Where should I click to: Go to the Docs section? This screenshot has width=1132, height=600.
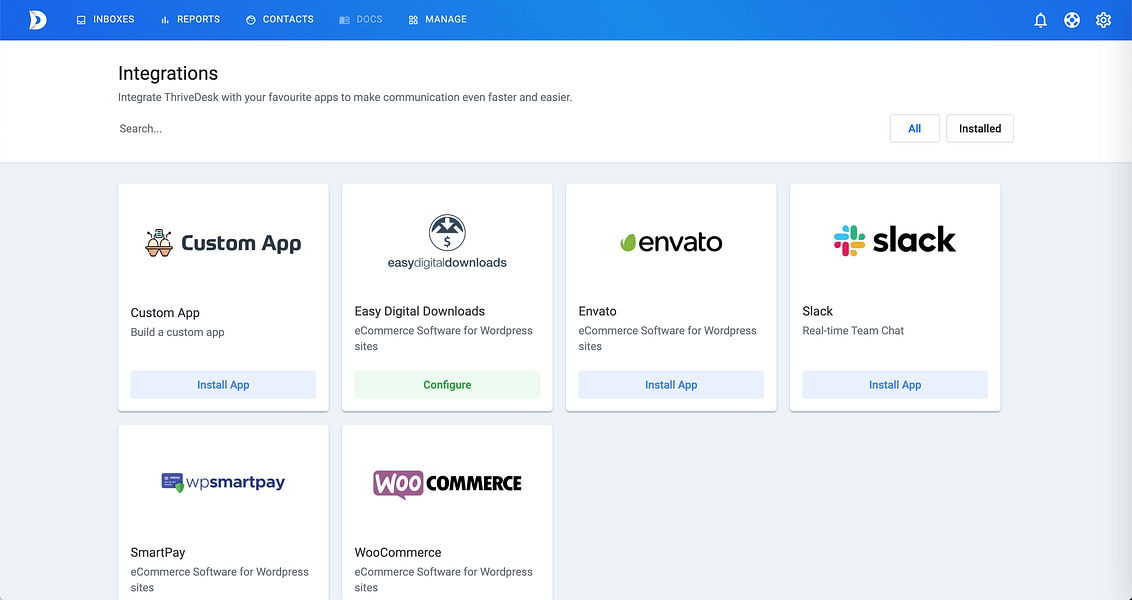pos(360,19)
